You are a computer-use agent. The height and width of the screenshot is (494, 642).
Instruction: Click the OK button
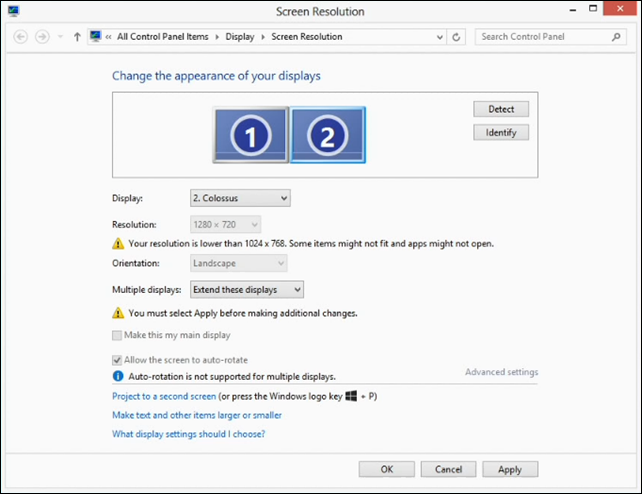387,469
